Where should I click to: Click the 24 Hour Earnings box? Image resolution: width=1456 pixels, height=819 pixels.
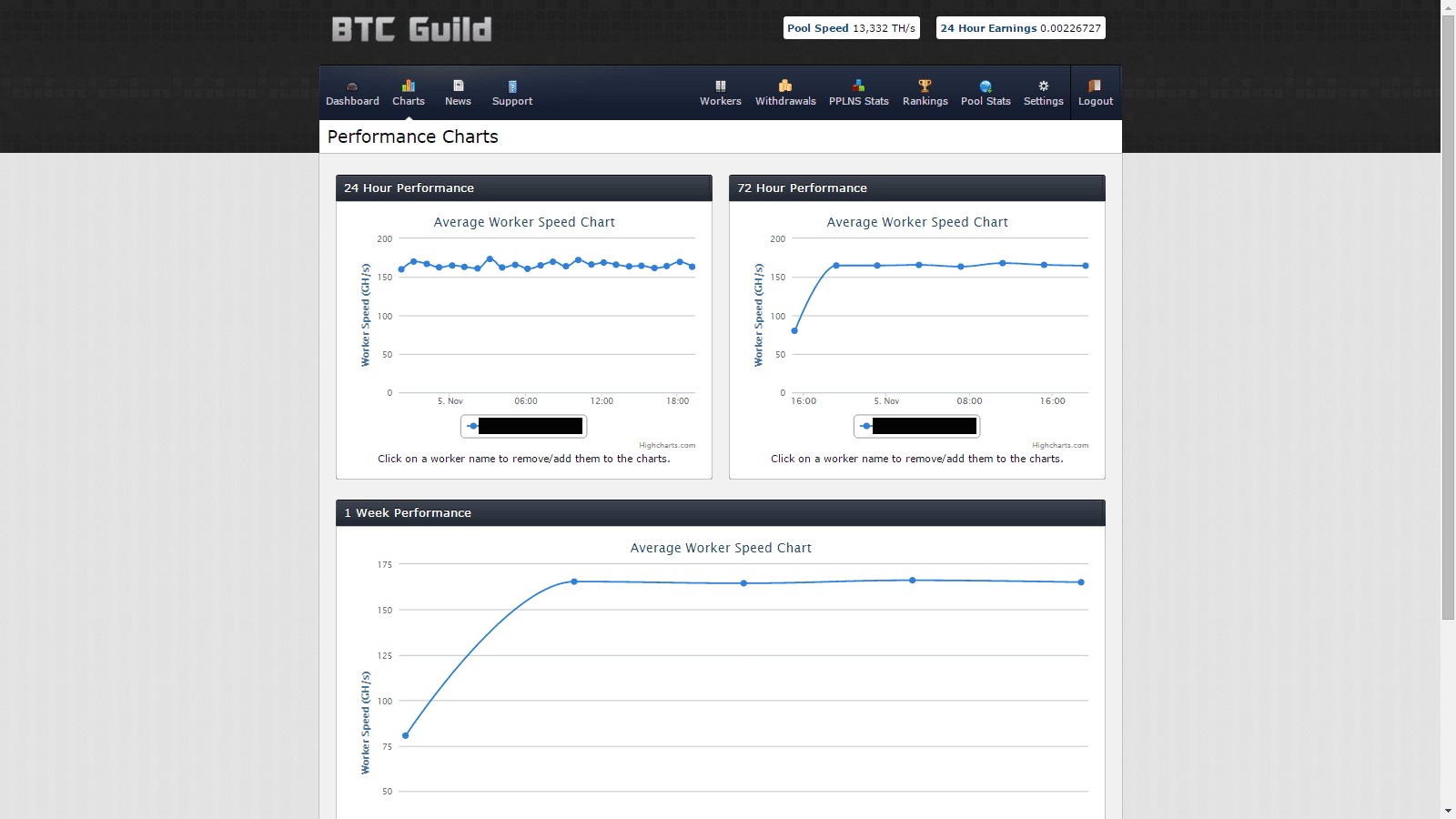[1021, 28]
